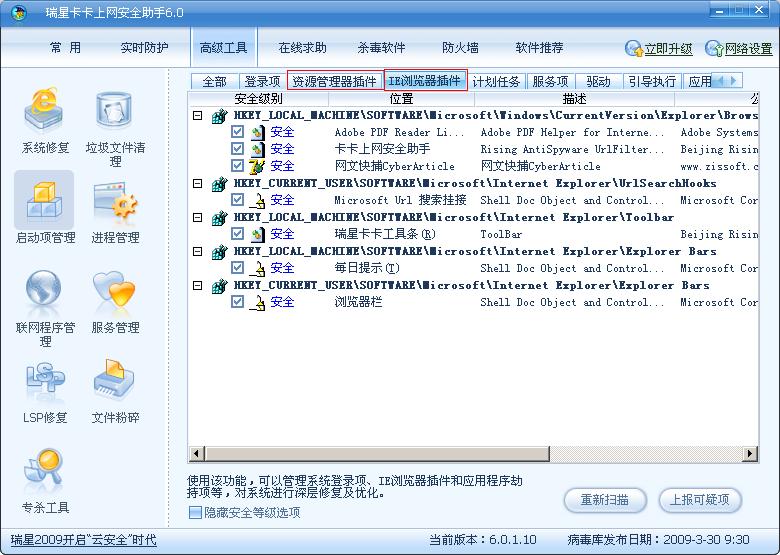The image size is (780, 555).
Task: Open the 进程管理 gear icon
Action: coord(115,202)
